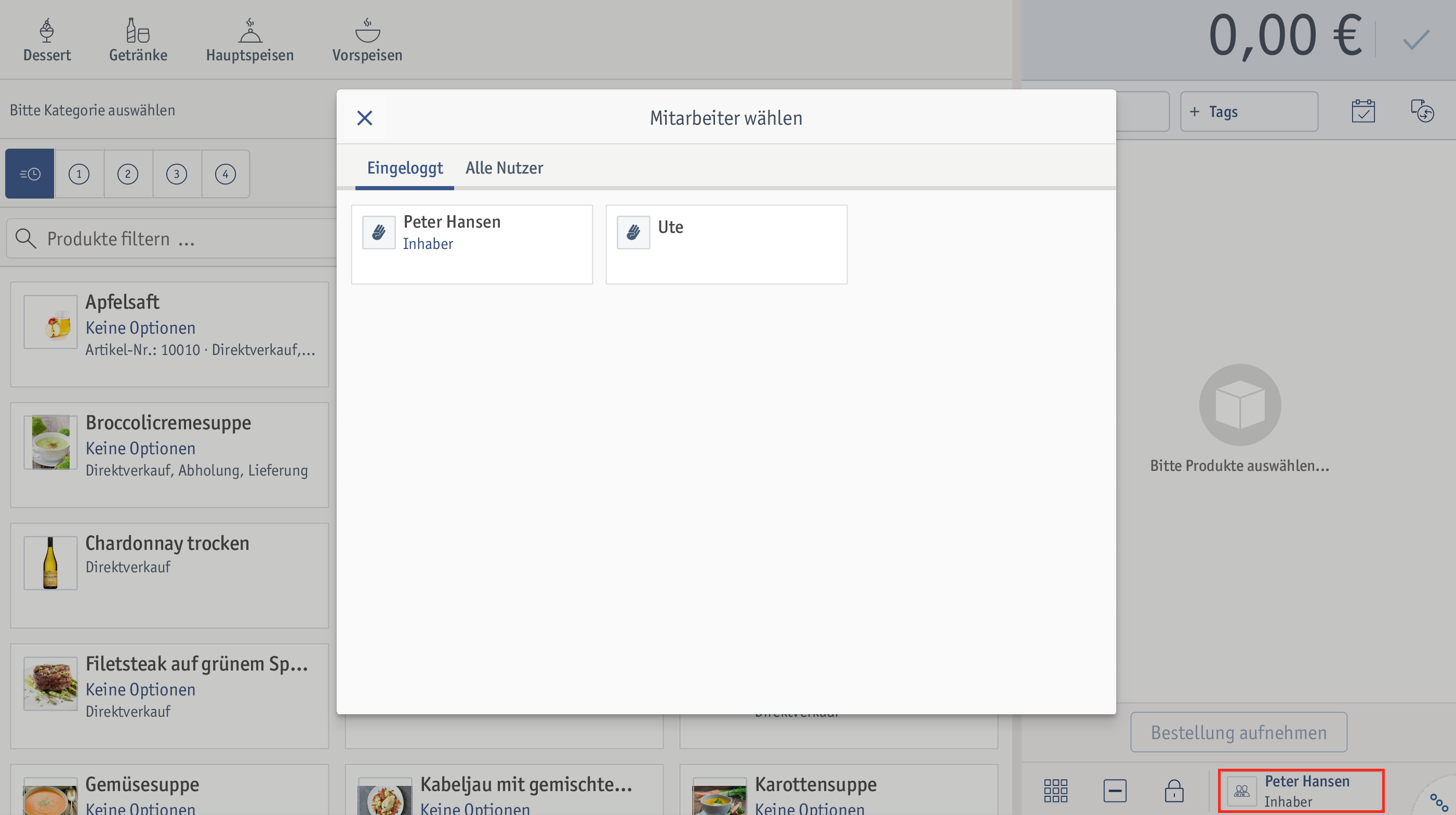This screenshot has width=1456, height=815.
Task: Add Gemüsesuppe product
Action: (x=169, y=790)
